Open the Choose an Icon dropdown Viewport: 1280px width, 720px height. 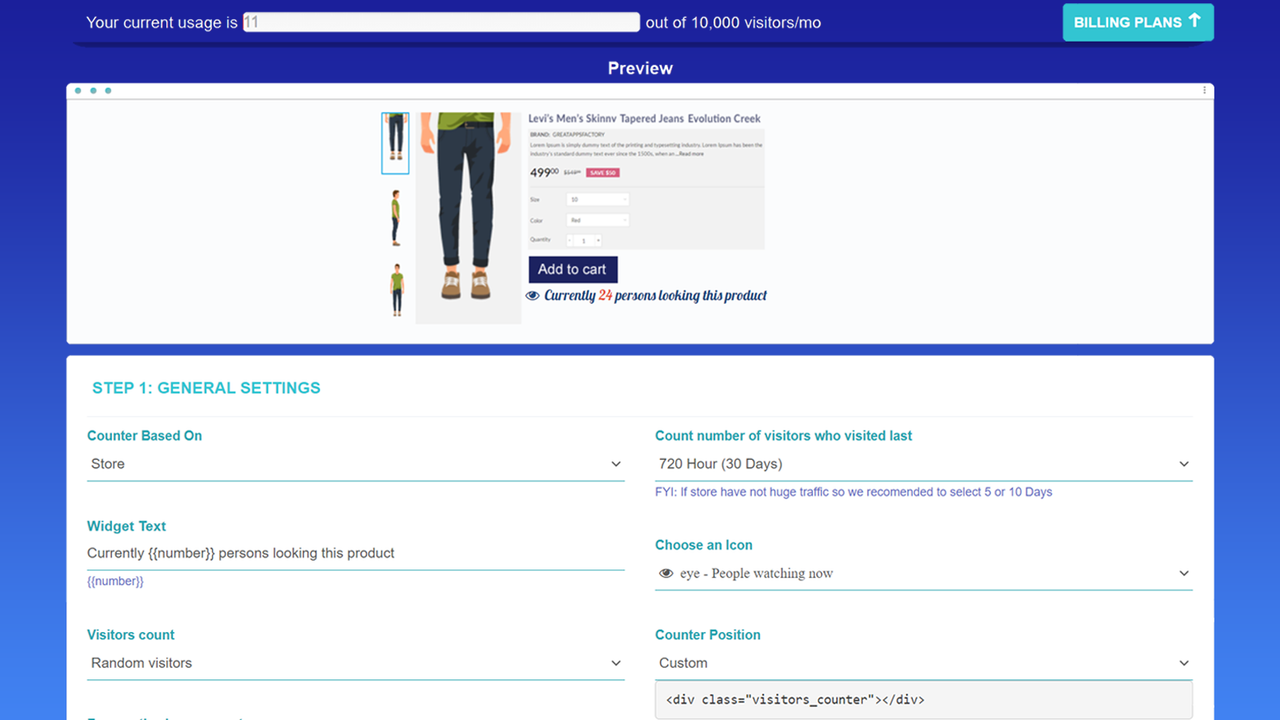click(x=924, y=574)
